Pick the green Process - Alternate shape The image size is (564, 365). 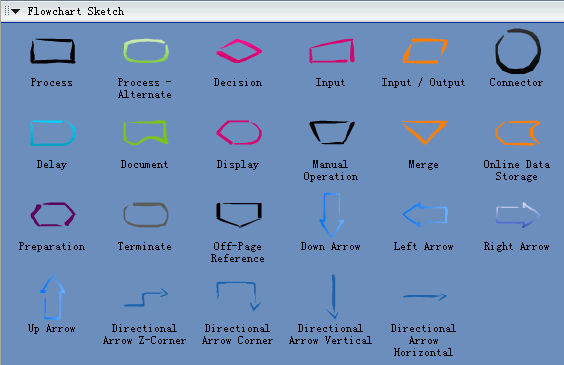click(146, 51)
